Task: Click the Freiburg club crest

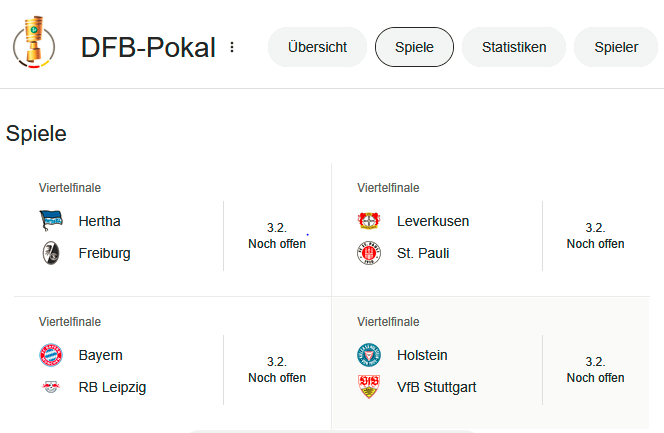Action: pos(51,253)
